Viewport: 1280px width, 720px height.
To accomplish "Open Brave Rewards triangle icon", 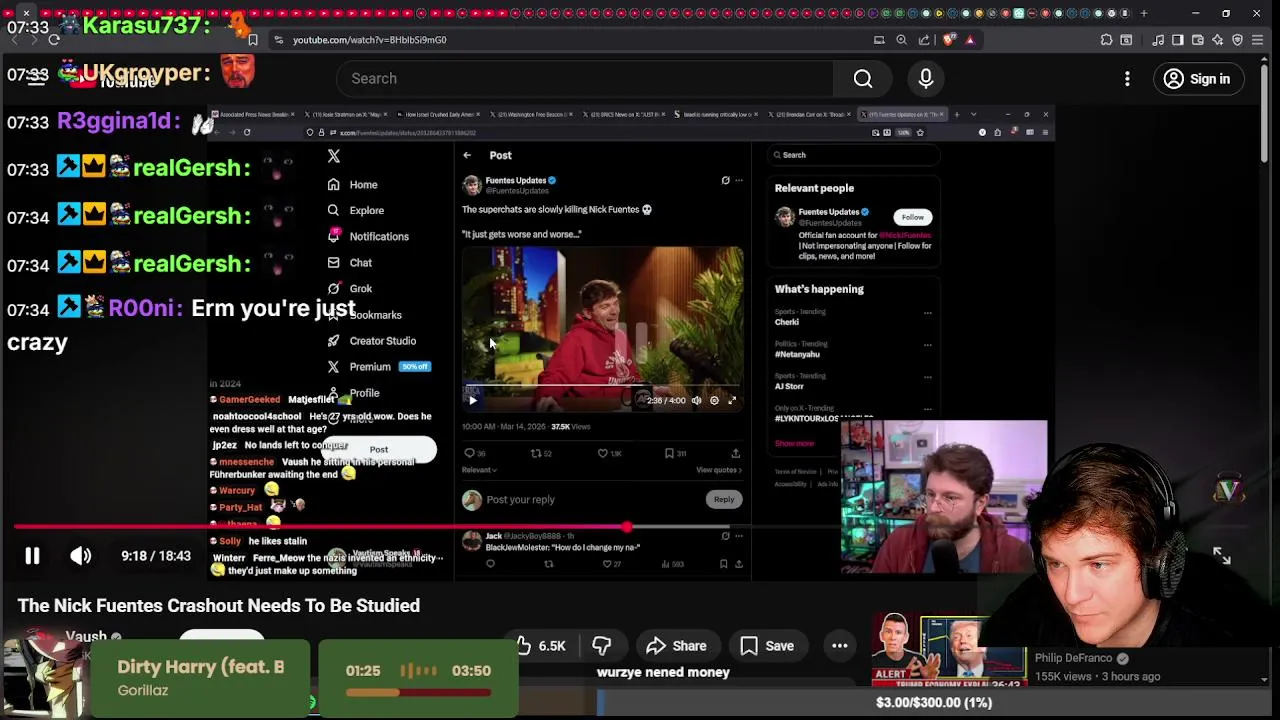I will [x=970, y=40].
